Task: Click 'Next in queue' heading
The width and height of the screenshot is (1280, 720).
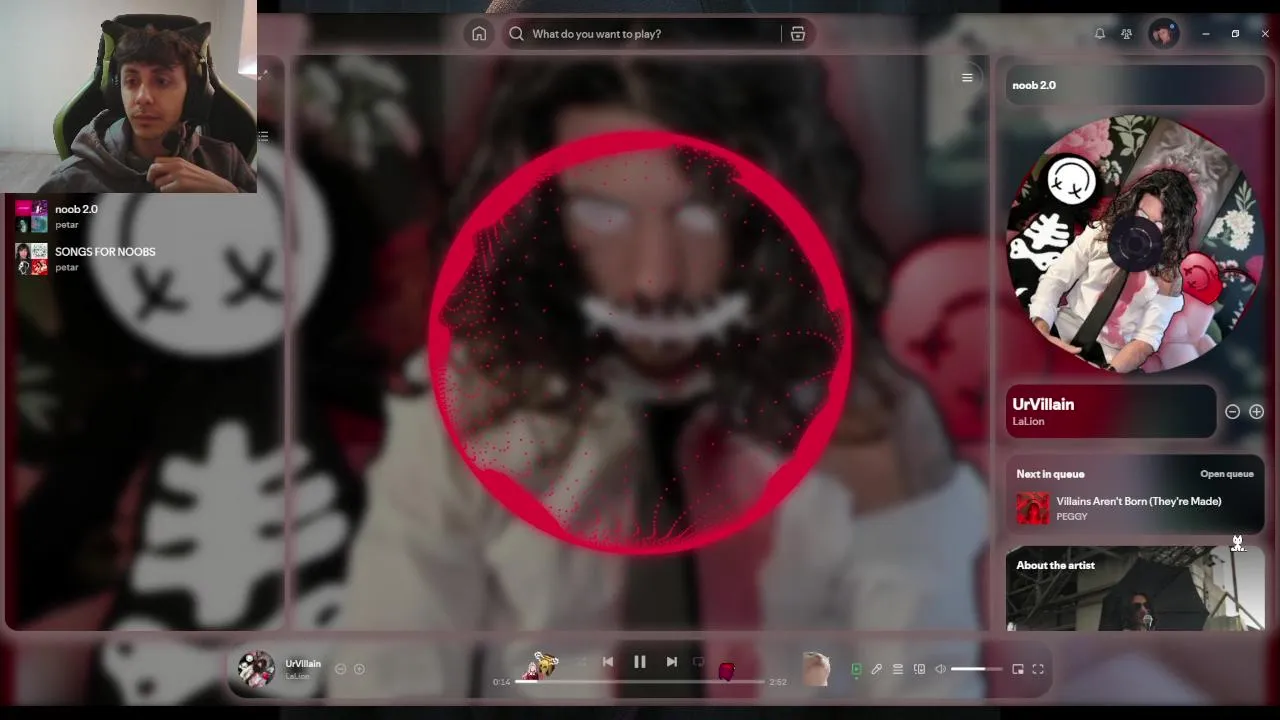Action: pyautogui.click(x=1050, y=474)
